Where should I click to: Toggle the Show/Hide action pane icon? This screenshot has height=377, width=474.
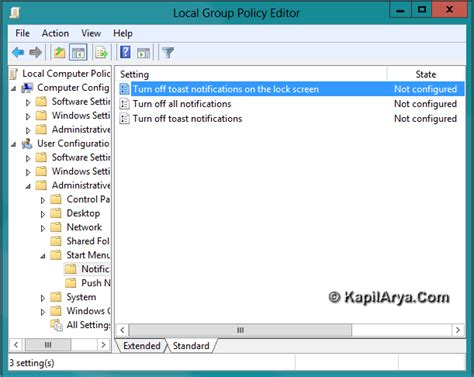[144, 53]
